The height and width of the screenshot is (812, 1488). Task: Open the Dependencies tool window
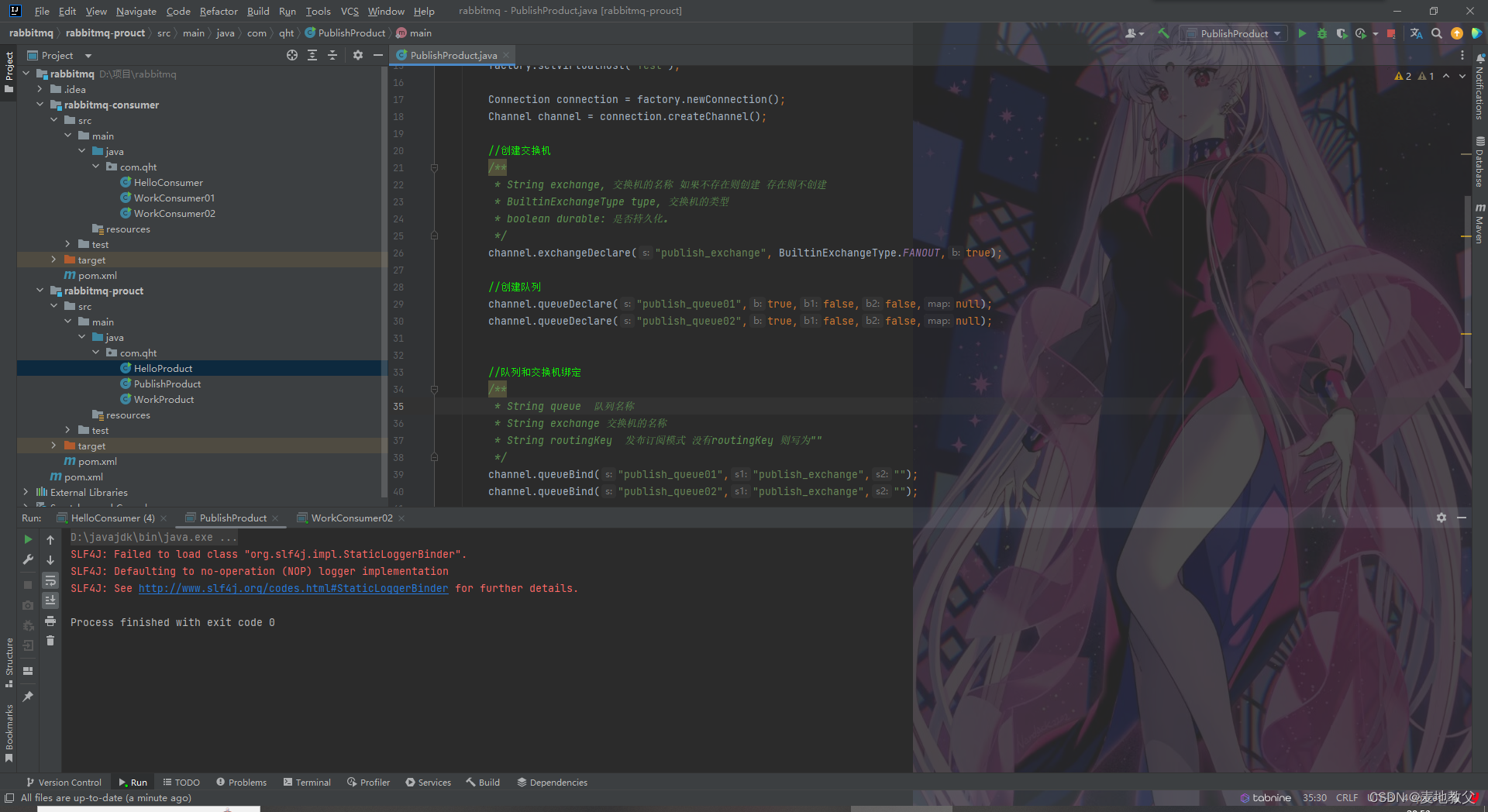pyautogui.click(x=552, y=783)
